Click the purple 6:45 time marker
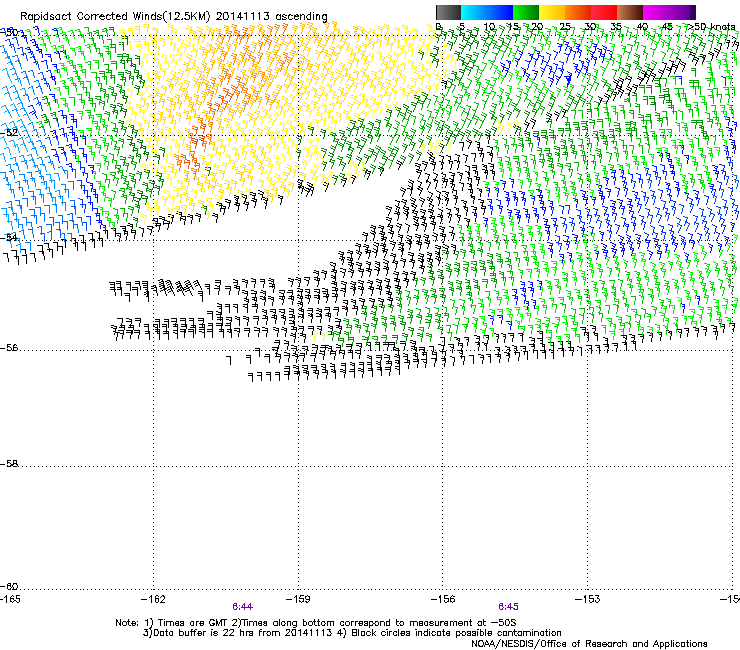The image size is (740, 650). [508, 607]
